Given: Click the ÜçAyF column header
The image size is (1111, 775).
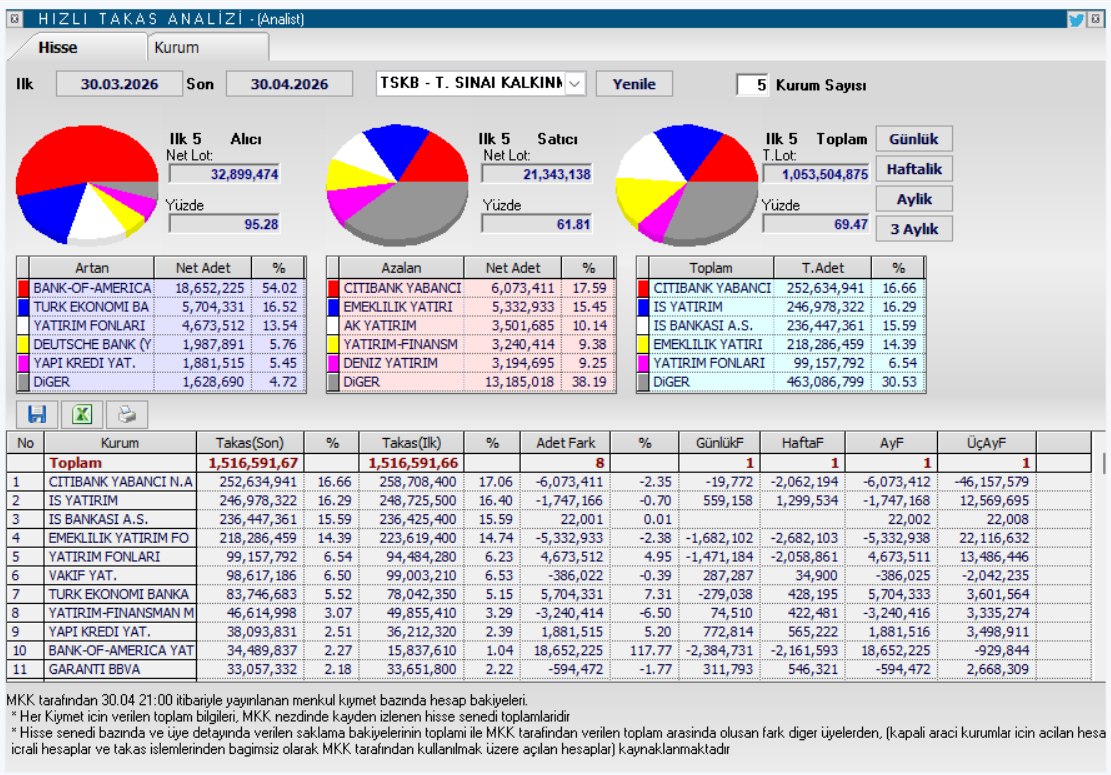Looking at the screenshot, I should [986, 443].
